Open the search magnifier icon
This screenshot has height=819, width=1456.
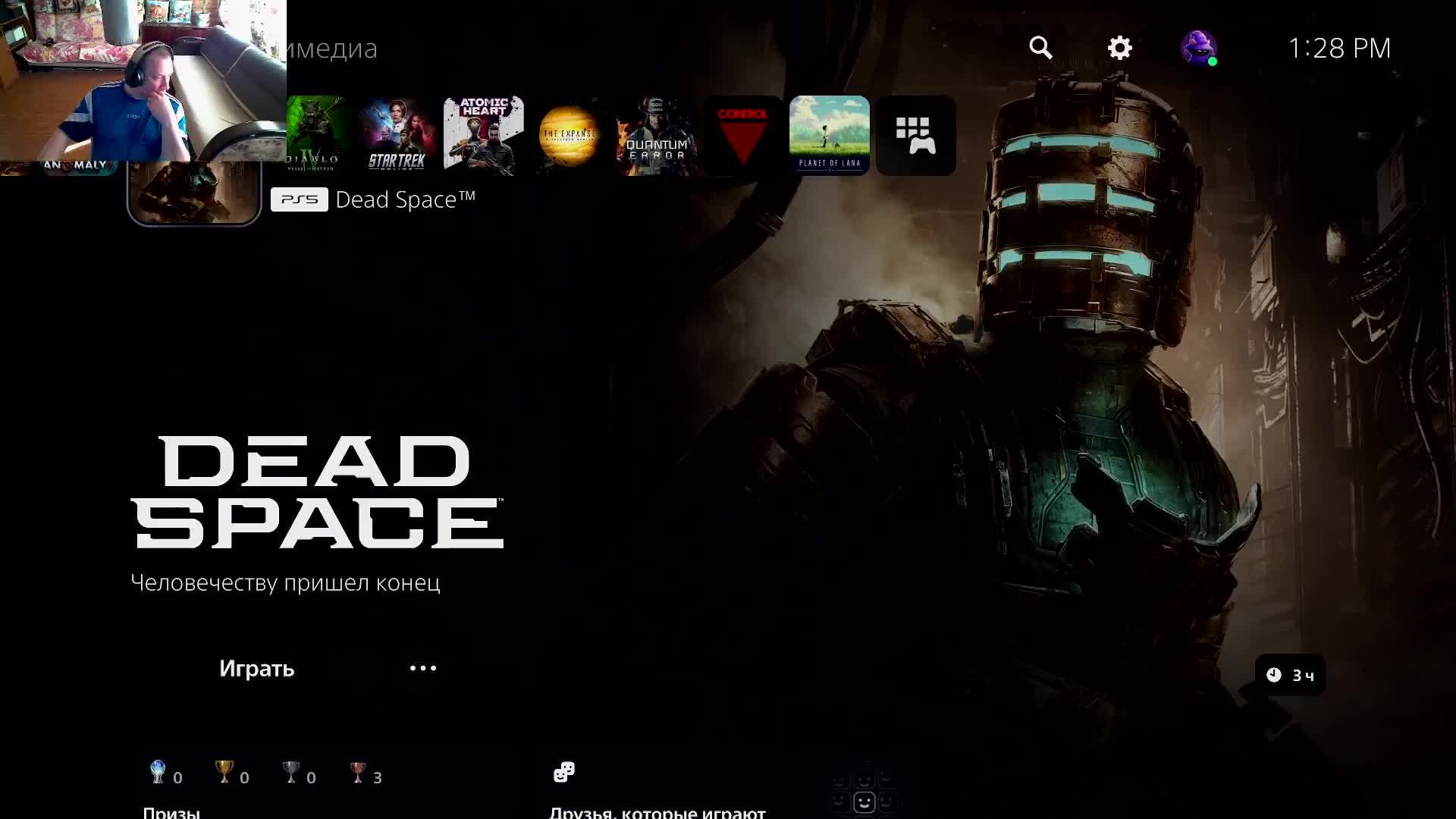[1040, 48]
